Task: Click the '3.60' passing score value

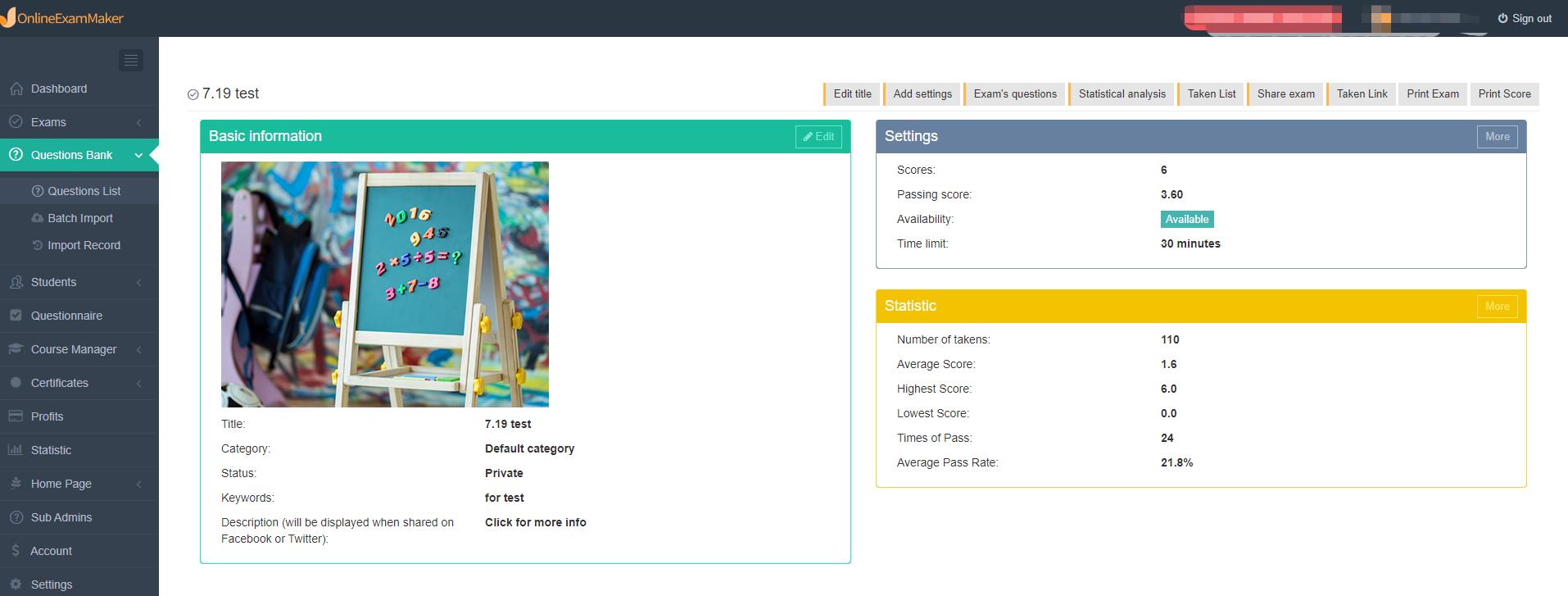Action: pos(1171,194)
